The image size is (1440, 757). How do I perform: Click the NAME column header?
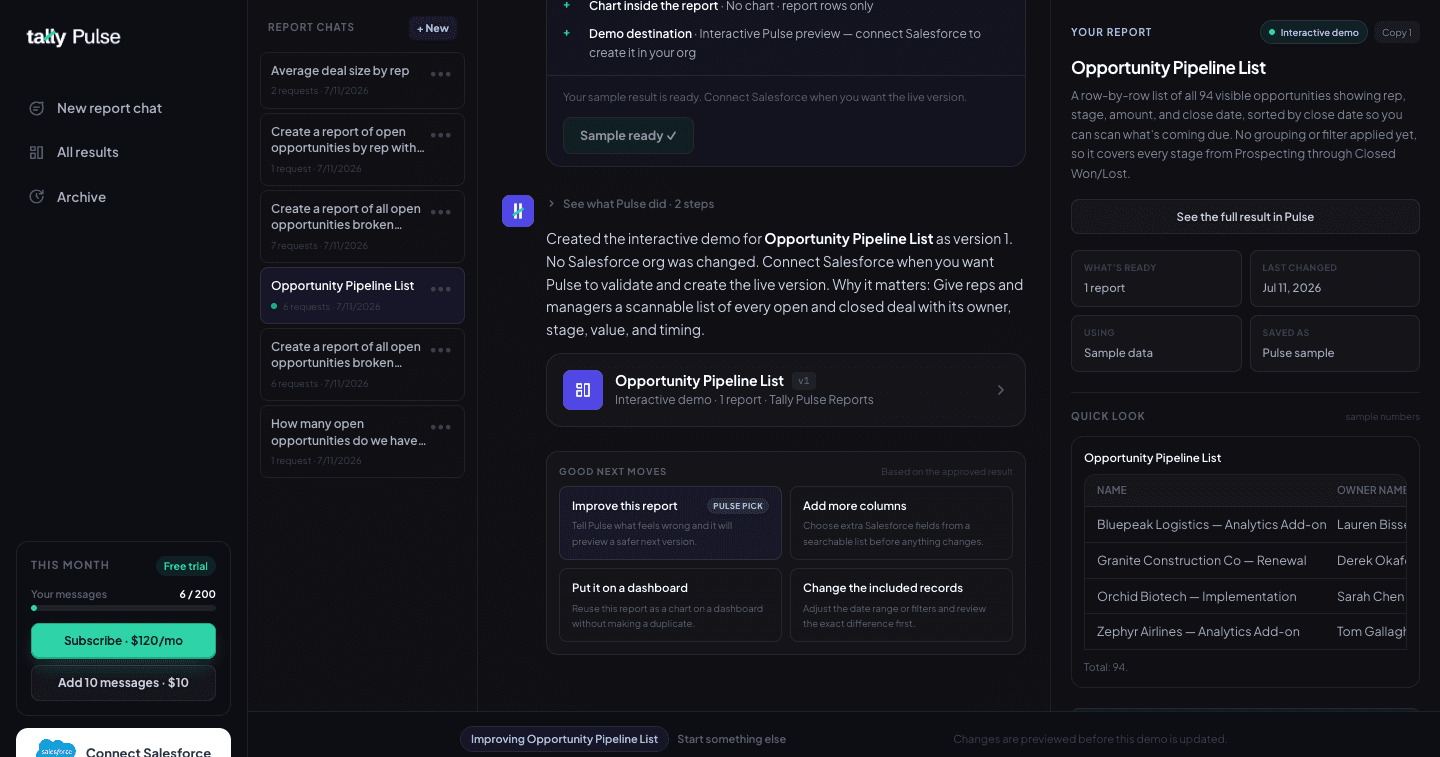pos(1112,490)
